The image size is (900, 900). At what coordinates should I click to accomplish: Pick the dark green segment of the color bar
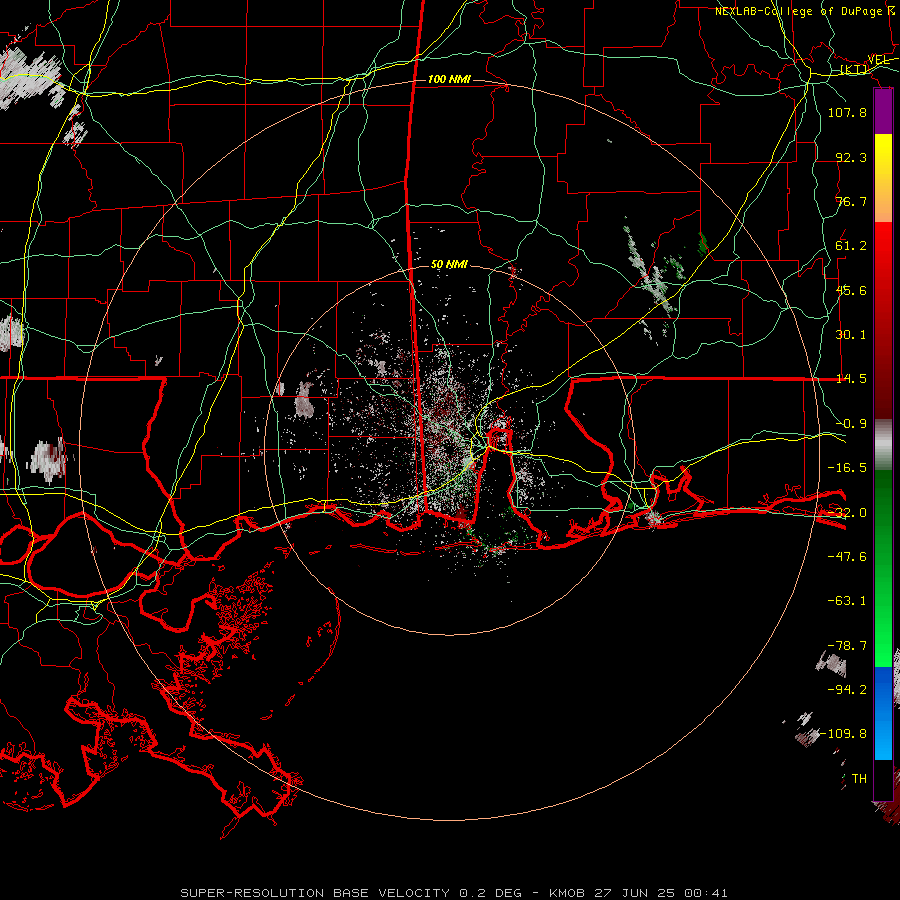coord(883,517)
